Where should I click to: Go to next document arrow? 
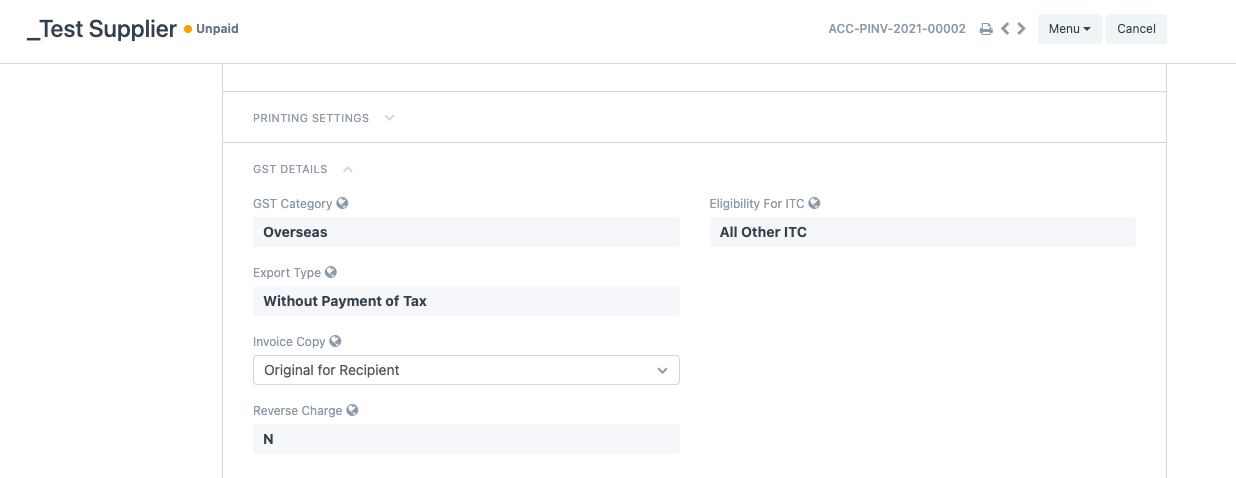pyautogui.click(x=1021, y=29)
